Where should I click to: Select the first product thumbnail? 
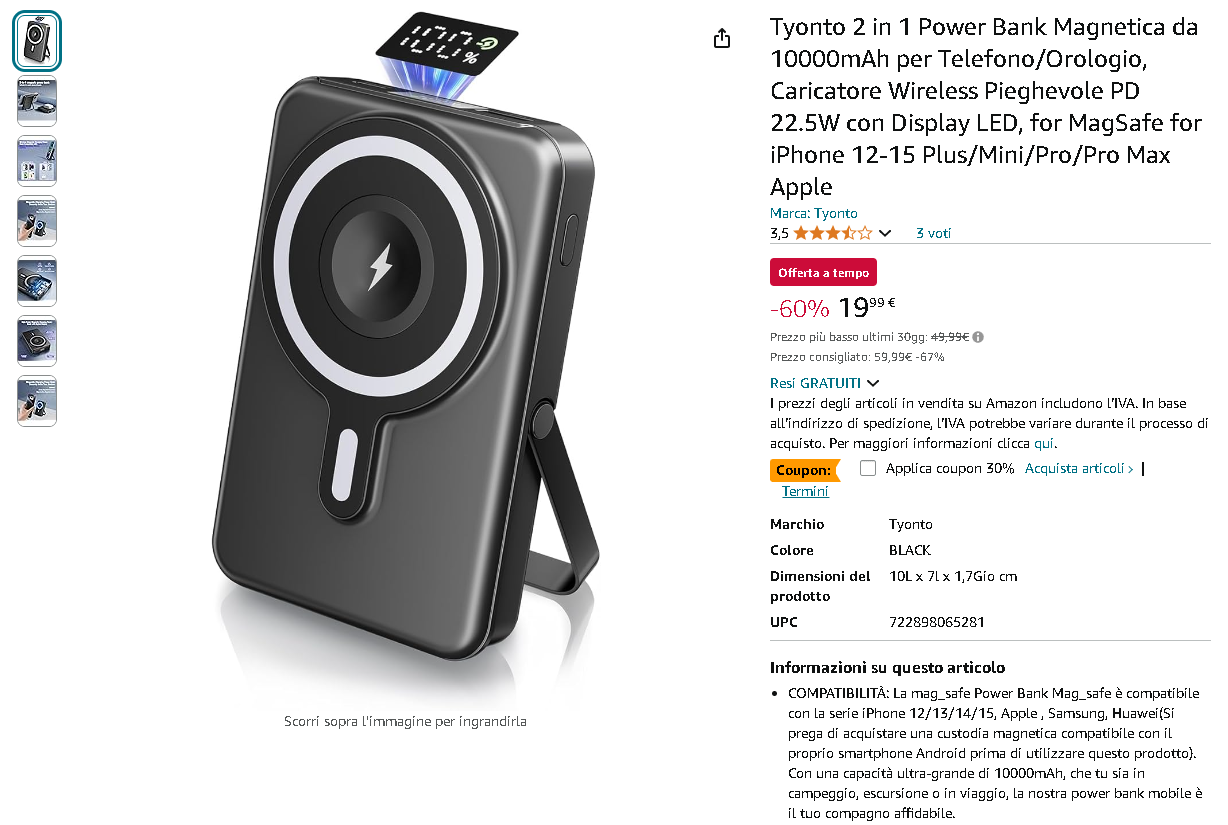pyautogui.click(x=37, y=41)
